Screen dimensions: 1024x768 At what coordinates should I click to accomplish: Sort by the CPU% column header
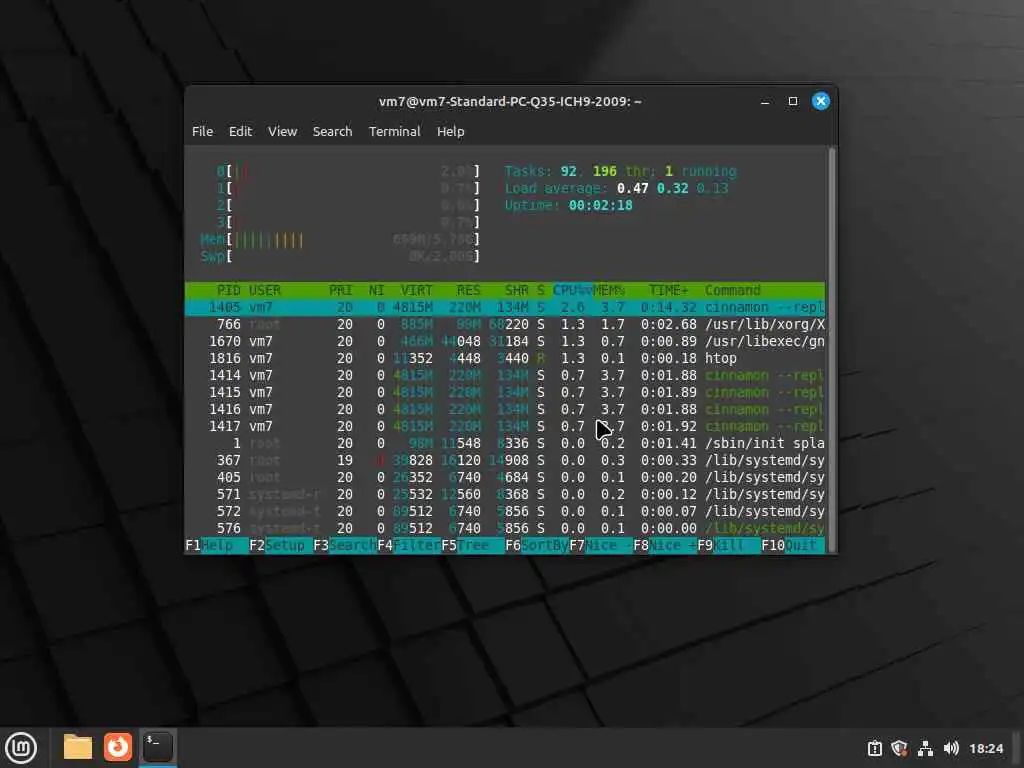click(572, 291)
